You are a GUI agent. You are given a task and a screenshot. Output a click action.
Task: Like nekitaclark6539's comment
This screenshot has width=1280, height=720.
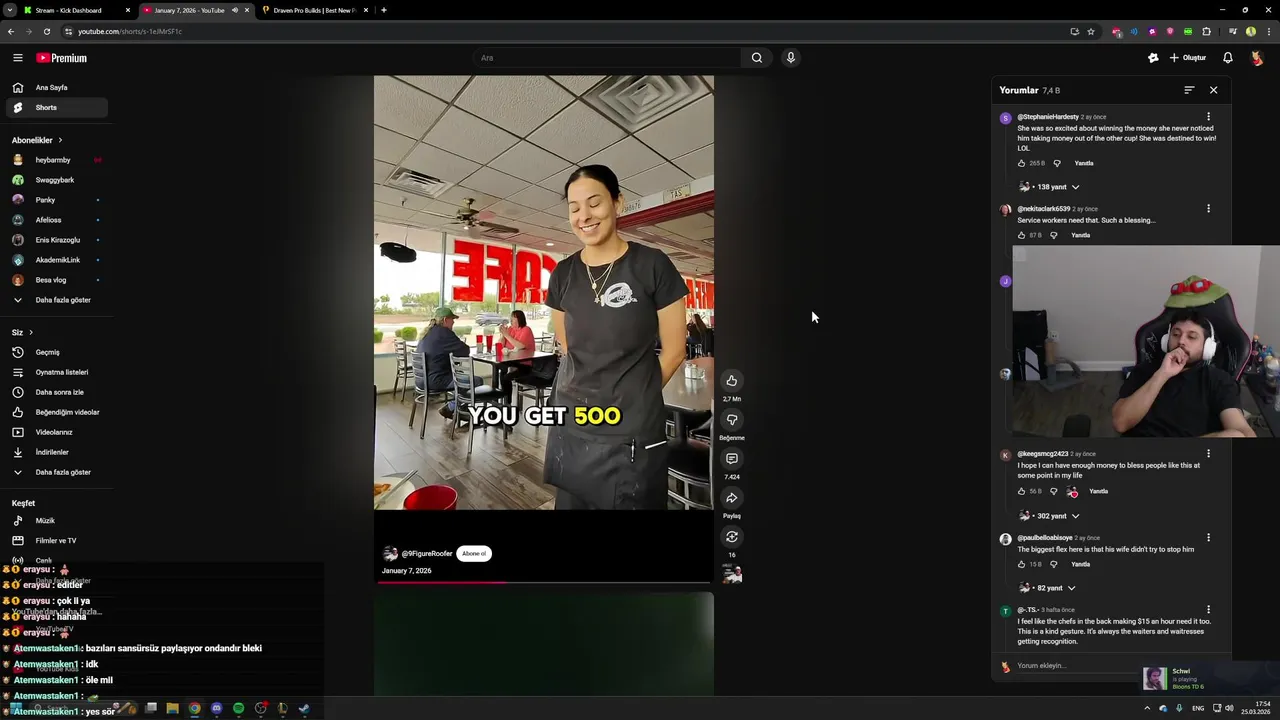(x=1021, y=235)
